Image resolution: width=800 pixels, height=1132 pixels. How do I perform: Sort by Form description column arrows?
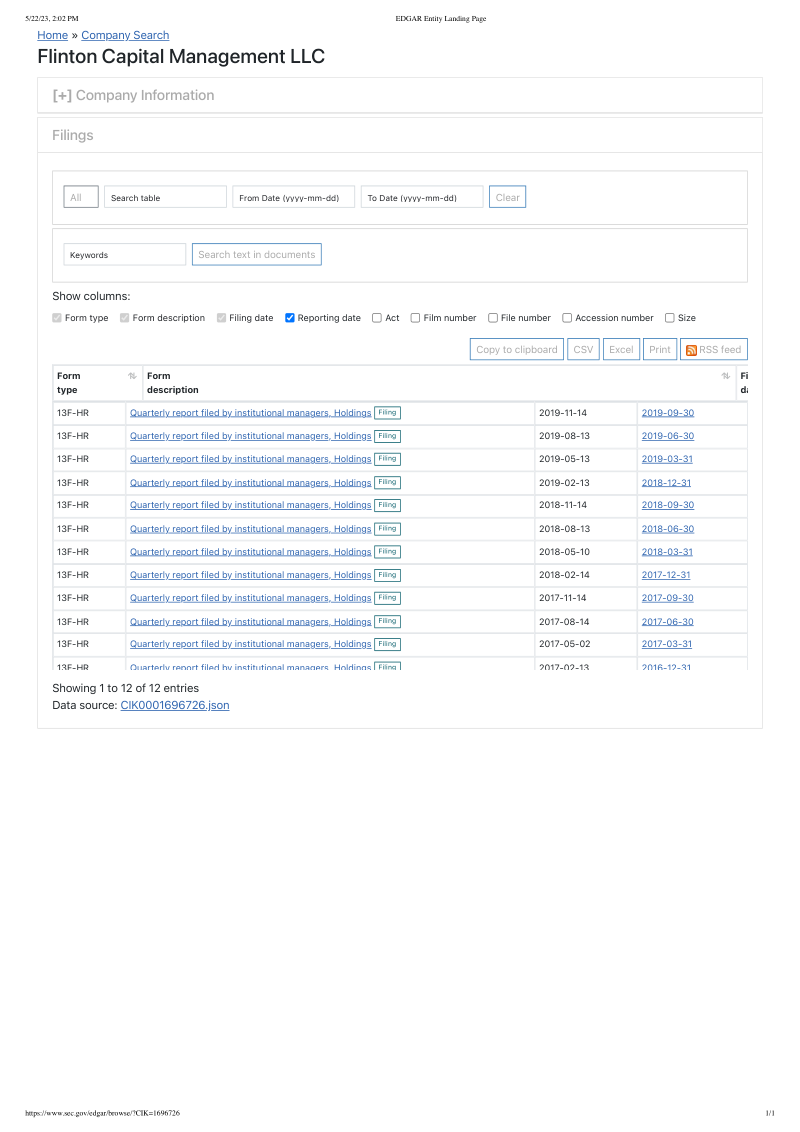726,376
